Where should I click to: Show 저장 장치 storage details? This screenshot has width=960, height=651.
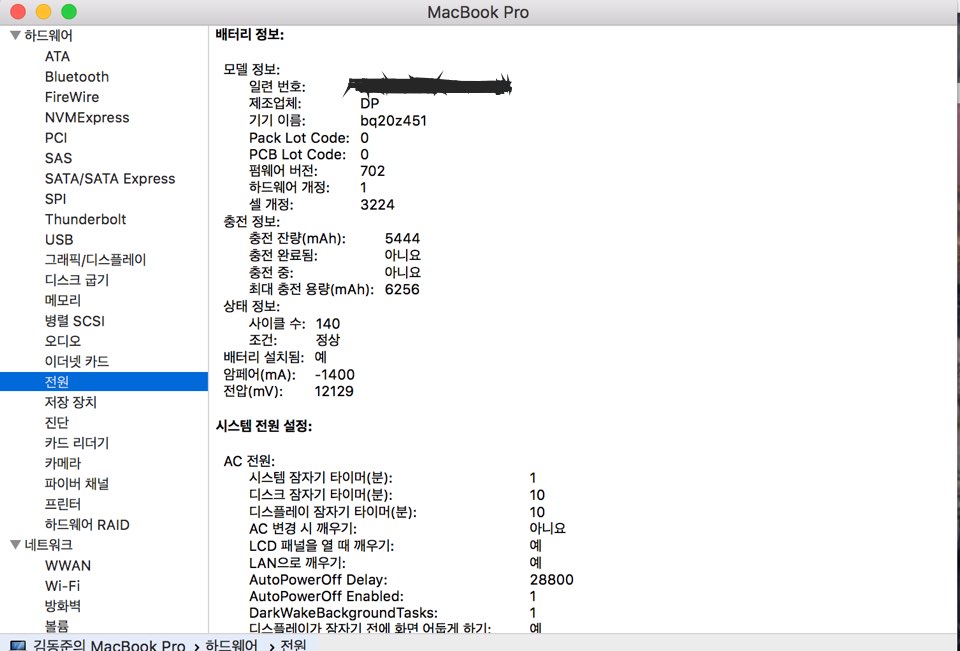[71, 402]
